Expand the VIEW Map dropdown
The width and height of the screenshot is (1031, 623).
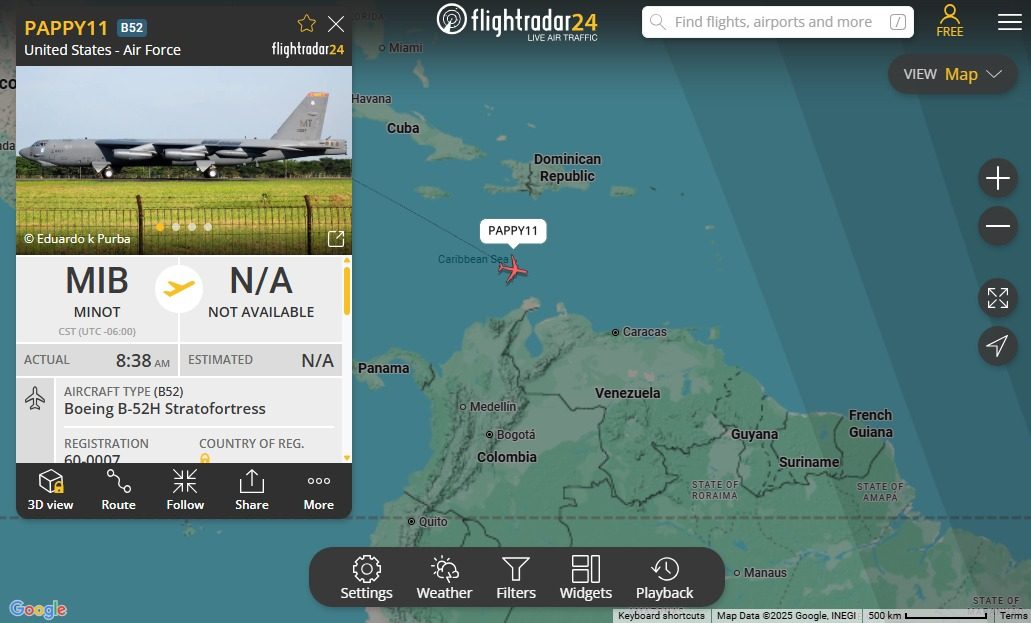click(x=952, y=74)
